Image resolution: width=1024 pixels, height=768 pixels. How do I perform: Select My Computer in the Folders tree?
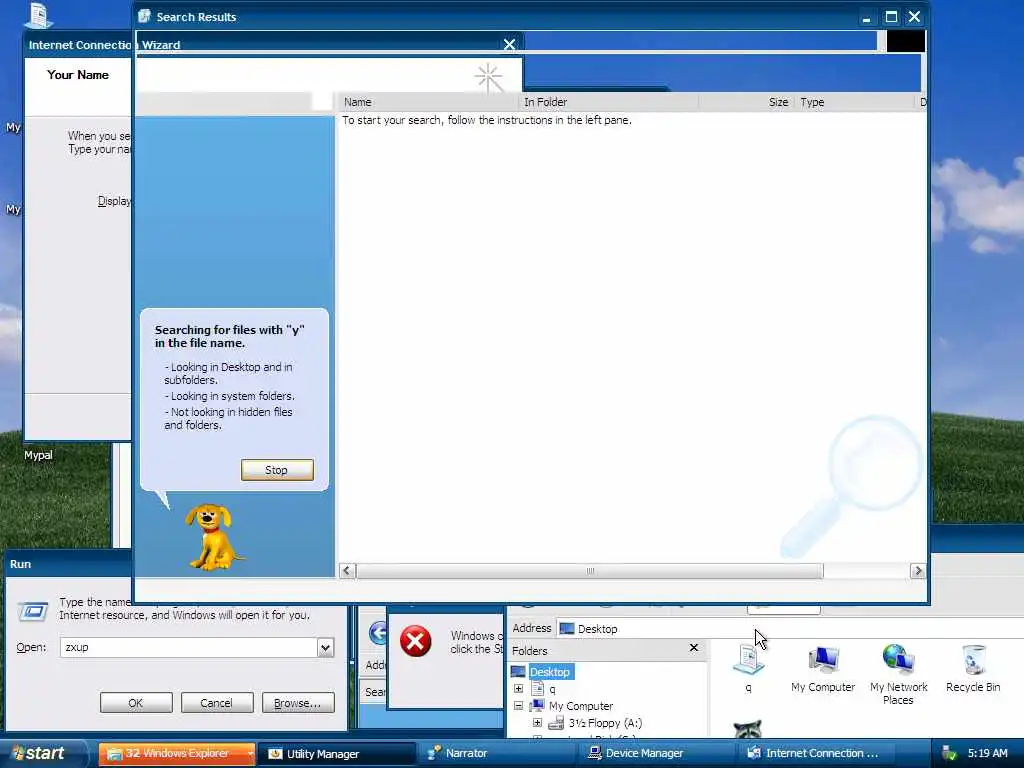[x=581, y=706]
